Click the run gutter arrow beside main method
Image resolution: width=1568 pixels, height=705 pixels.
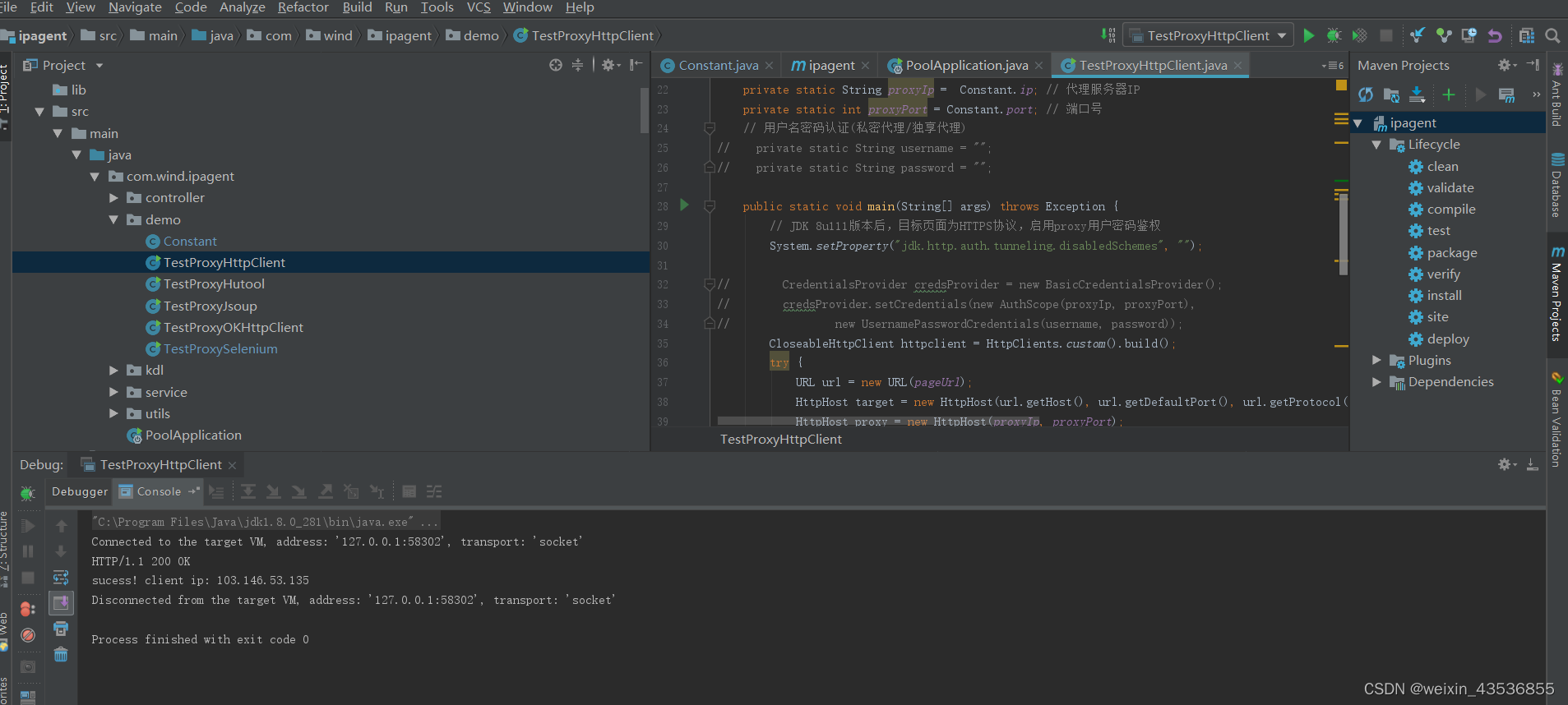pyautogui.click(x=684, y=205)
